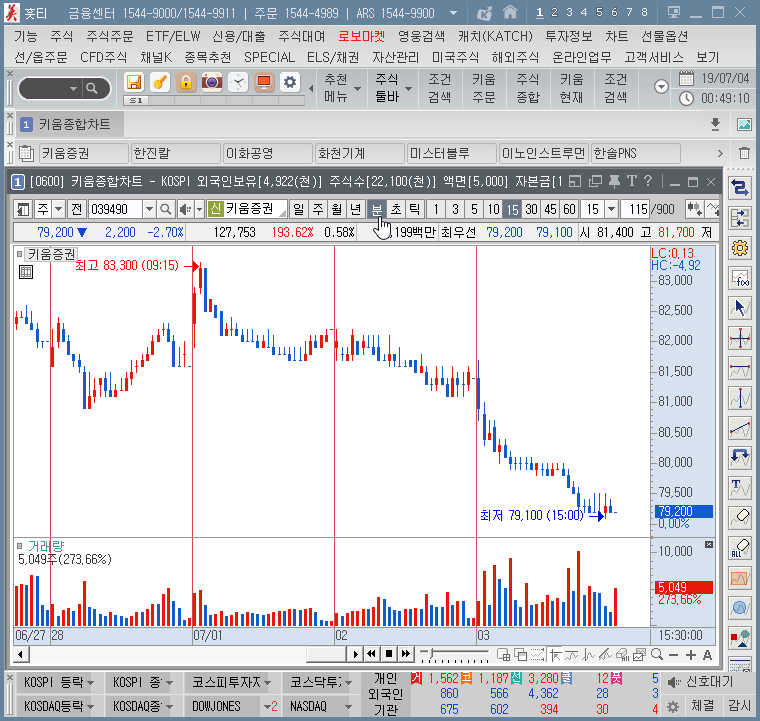Screen dimensions: 760x721
Task: Click the 키움현재 toolbar button
Action: click(x=571, y=88)
